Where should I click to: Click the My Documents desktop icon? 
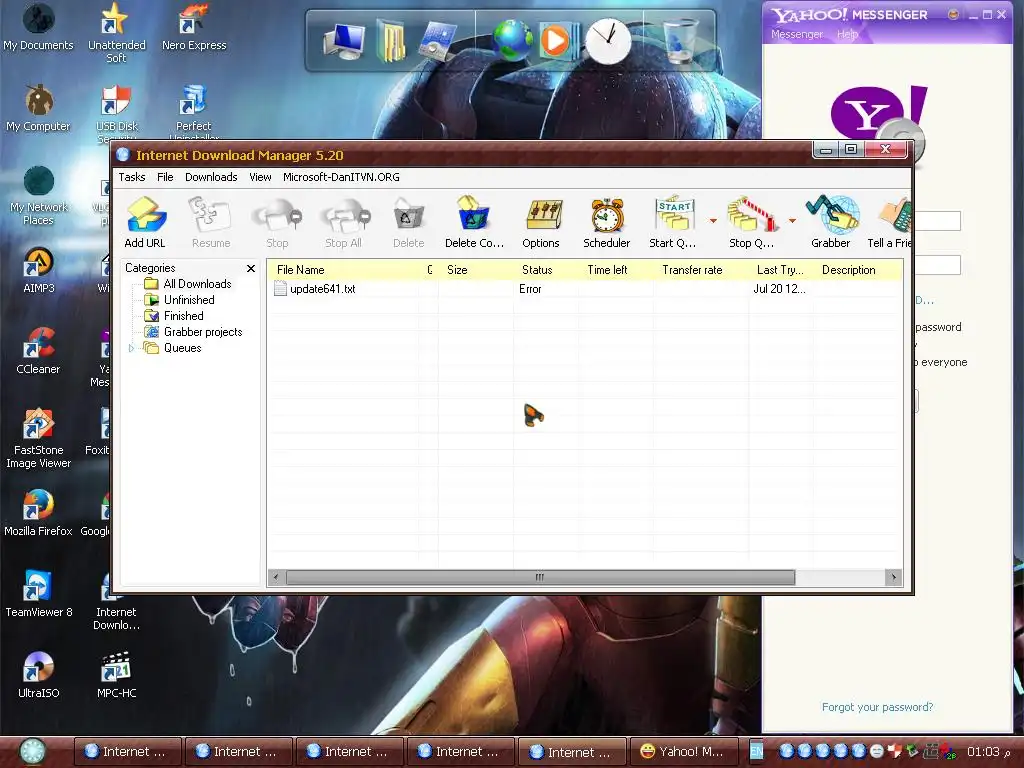coord(38,27)
